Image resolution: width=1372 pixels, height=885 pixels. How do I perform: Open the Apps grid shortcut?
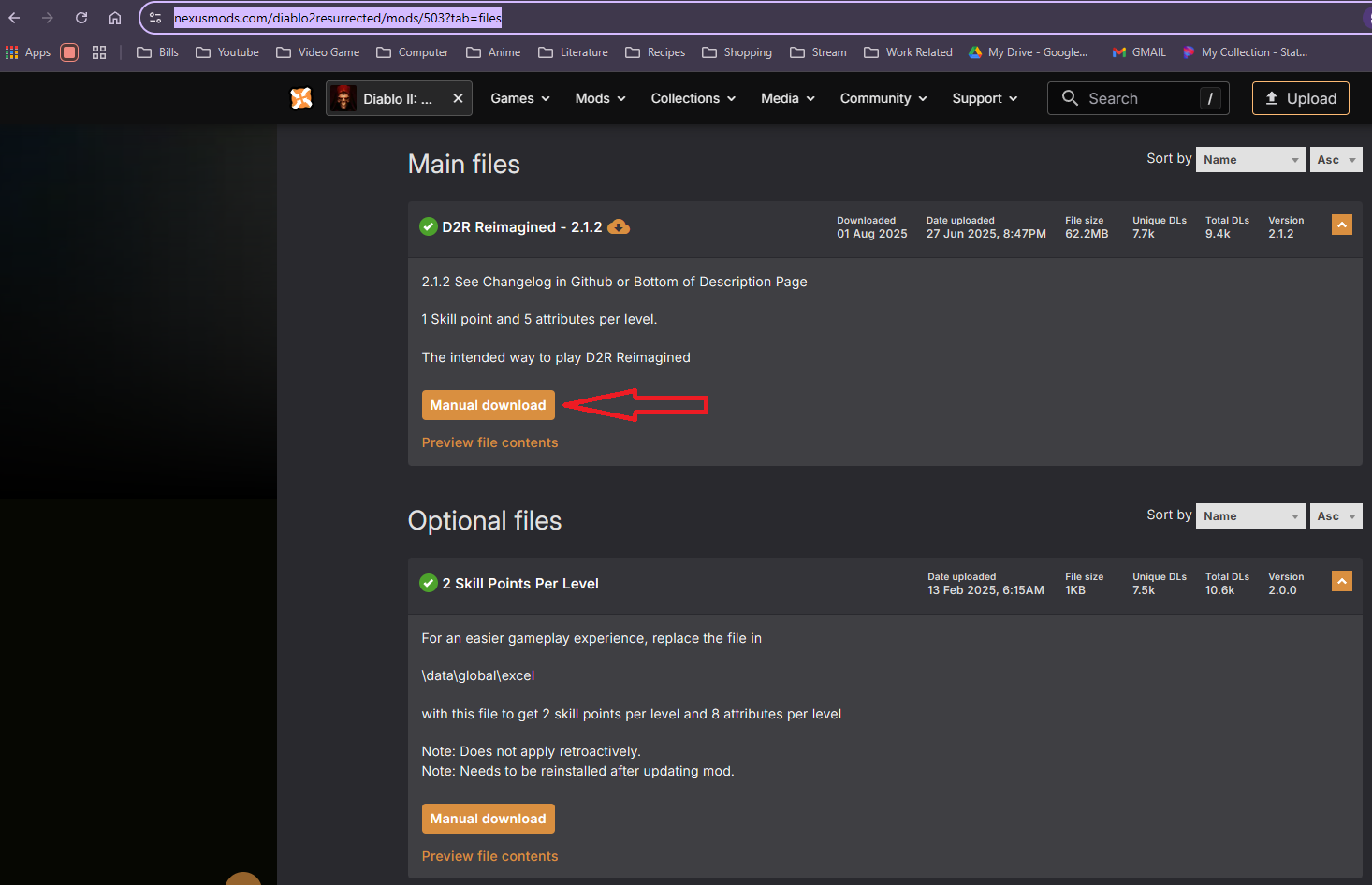click(x=28, y=52)
